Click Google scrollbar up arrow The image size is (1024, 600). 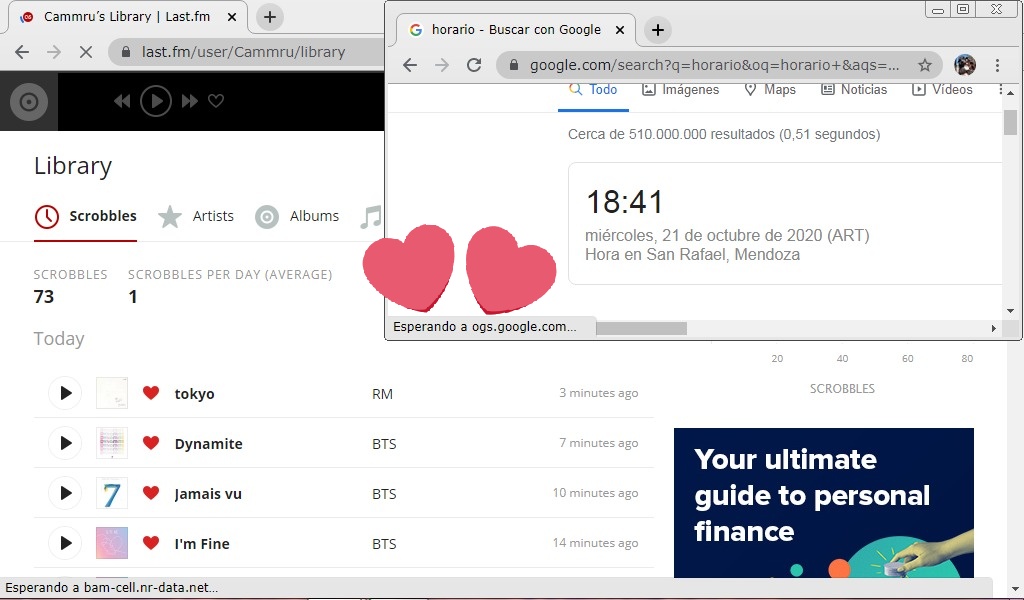(x=1010, y=93)
